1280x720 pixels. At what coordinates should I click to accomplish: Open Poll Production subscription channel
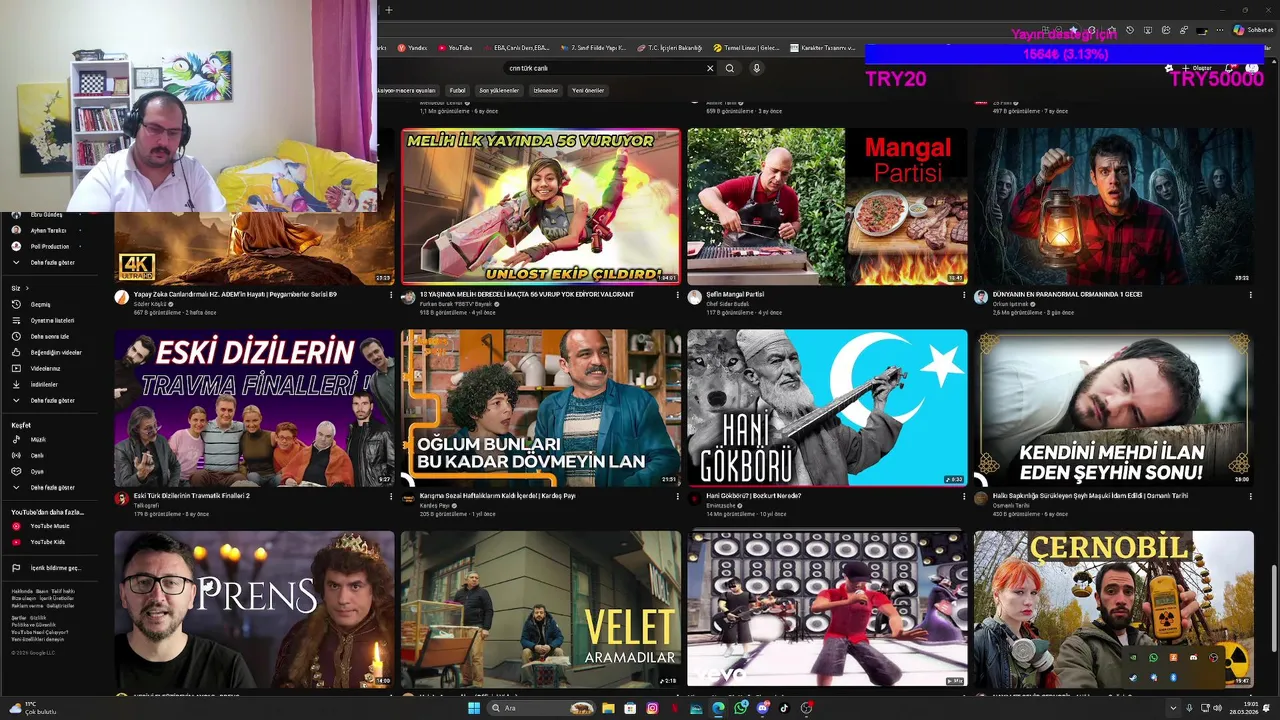click(x=49, y=246)
